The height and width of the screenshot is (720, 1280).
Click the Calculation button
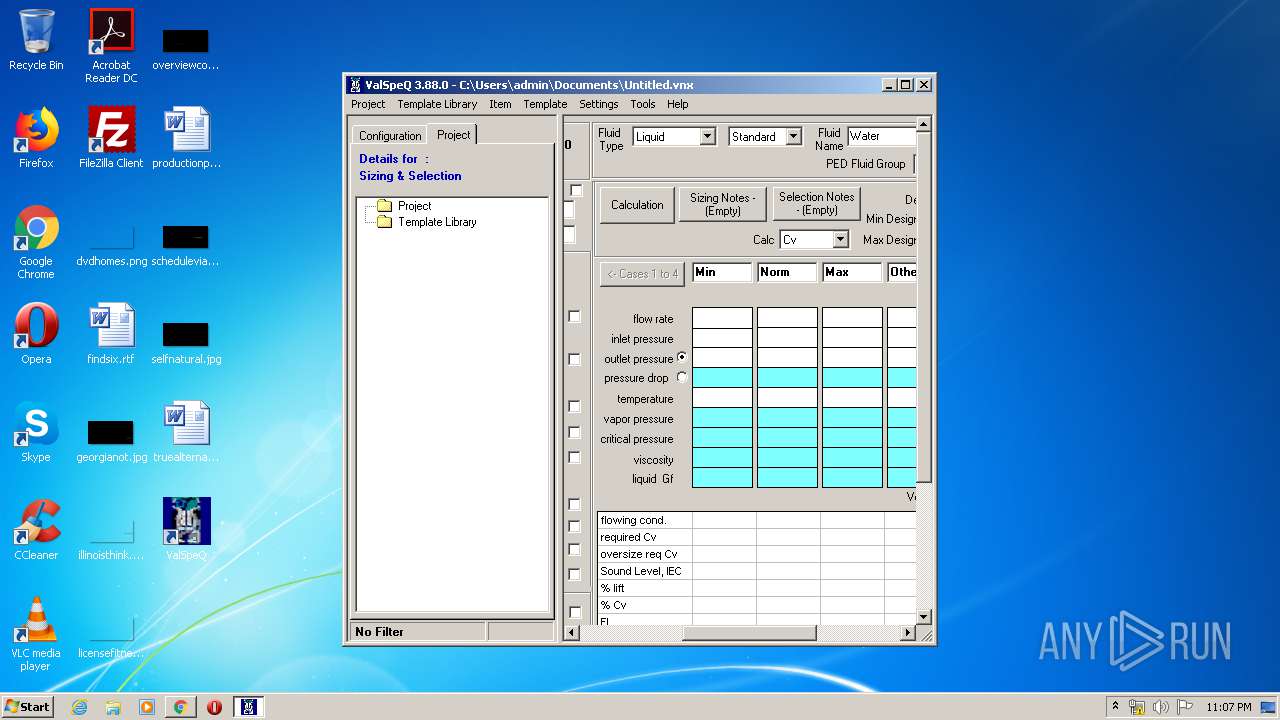click(637, 205)
